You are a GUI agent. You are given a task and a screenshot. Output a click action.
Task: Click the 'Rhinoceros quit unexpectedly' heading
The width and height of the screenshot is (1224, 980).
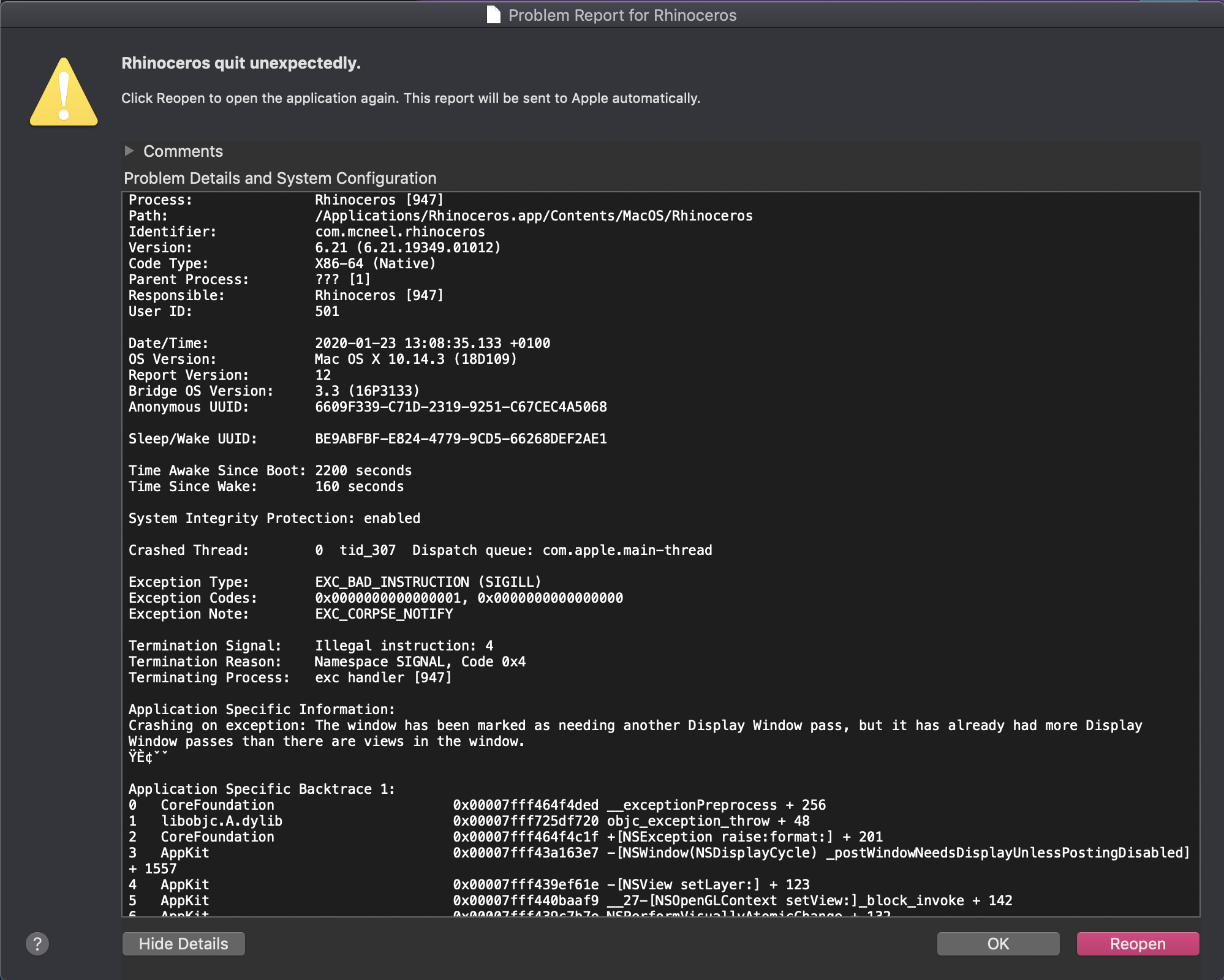pos(241,63)
